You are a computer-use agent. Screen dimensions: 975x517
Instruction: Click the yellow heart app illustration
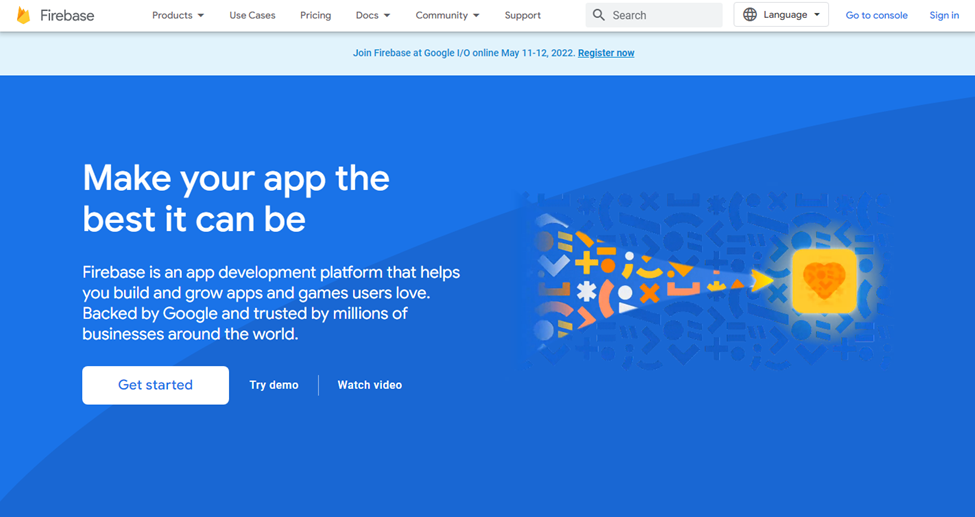tap(824, 281)
